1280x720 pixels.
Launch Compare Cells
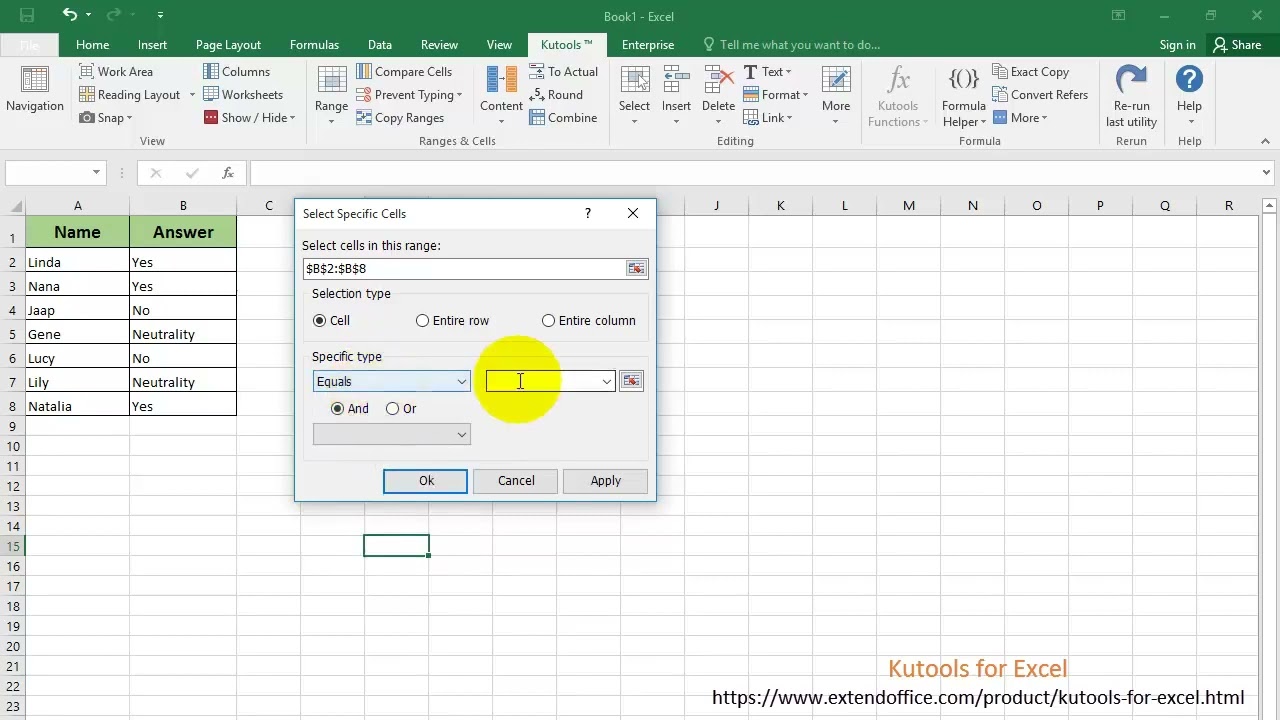404,72
